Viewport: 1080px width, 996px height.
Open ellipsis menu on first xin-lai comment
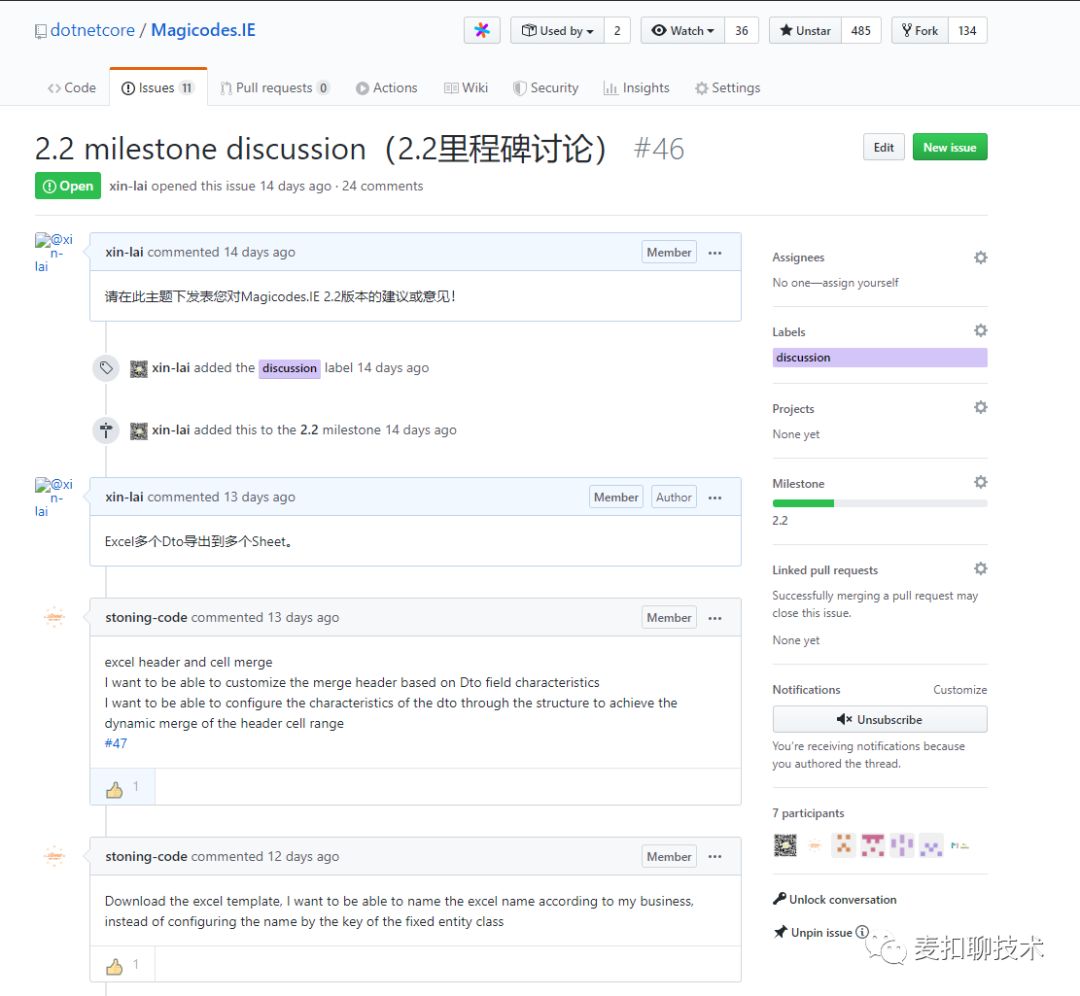pos(715,253)
